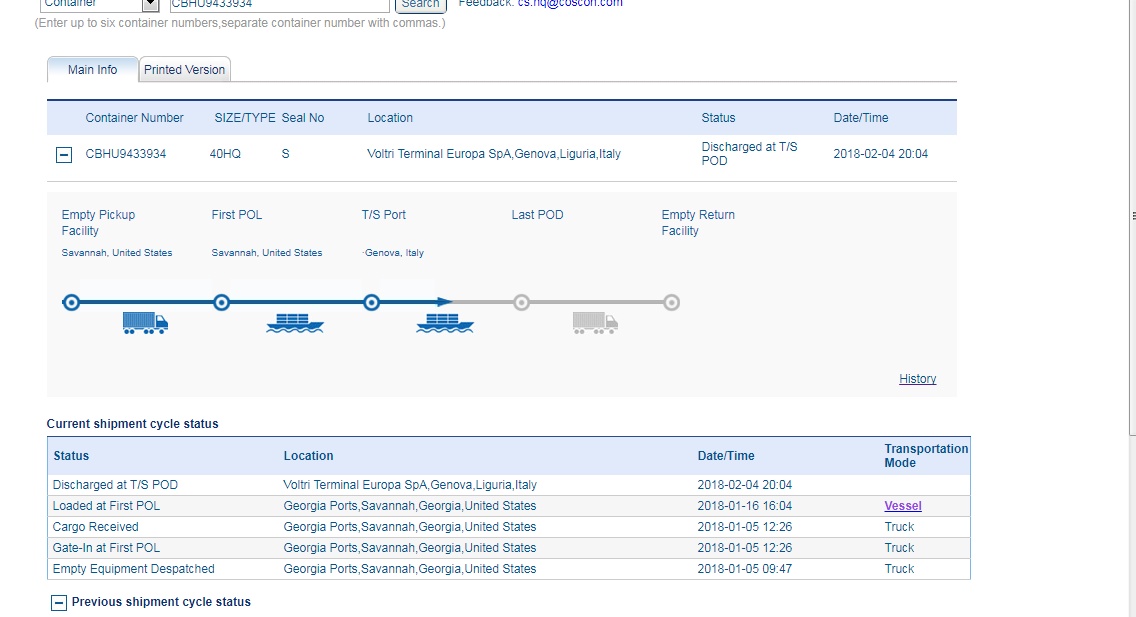Switch to the Main Info tab

point(92,70)
